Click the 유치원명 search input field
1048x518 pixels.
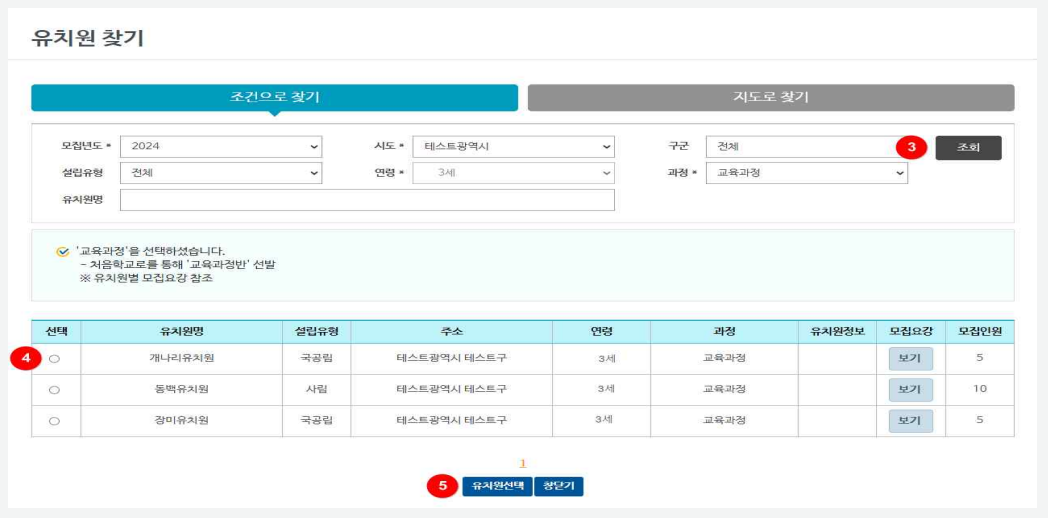coord(367,200)
